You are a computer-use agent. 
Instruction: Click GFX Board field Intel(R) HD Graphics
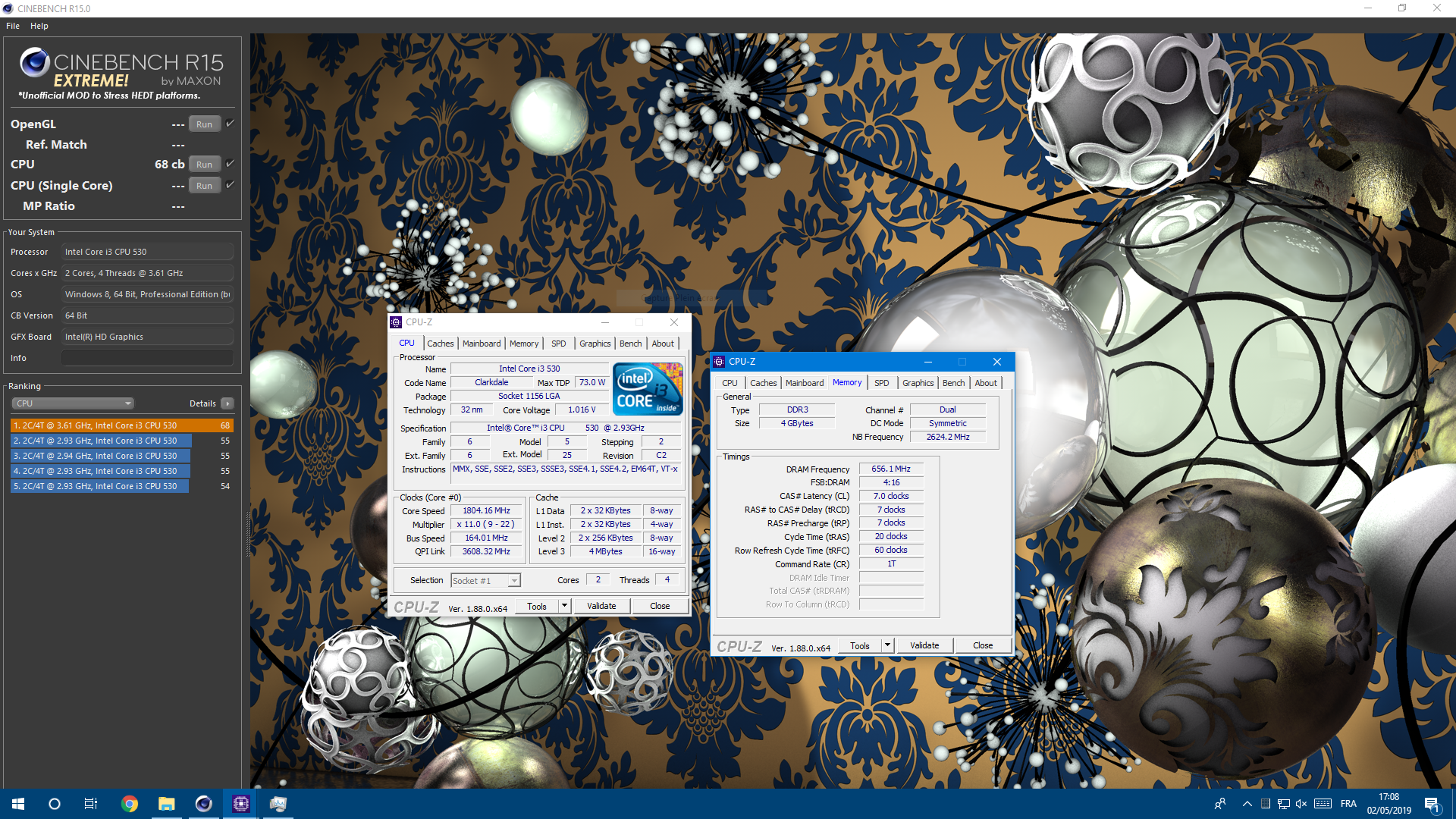[147, 337]
